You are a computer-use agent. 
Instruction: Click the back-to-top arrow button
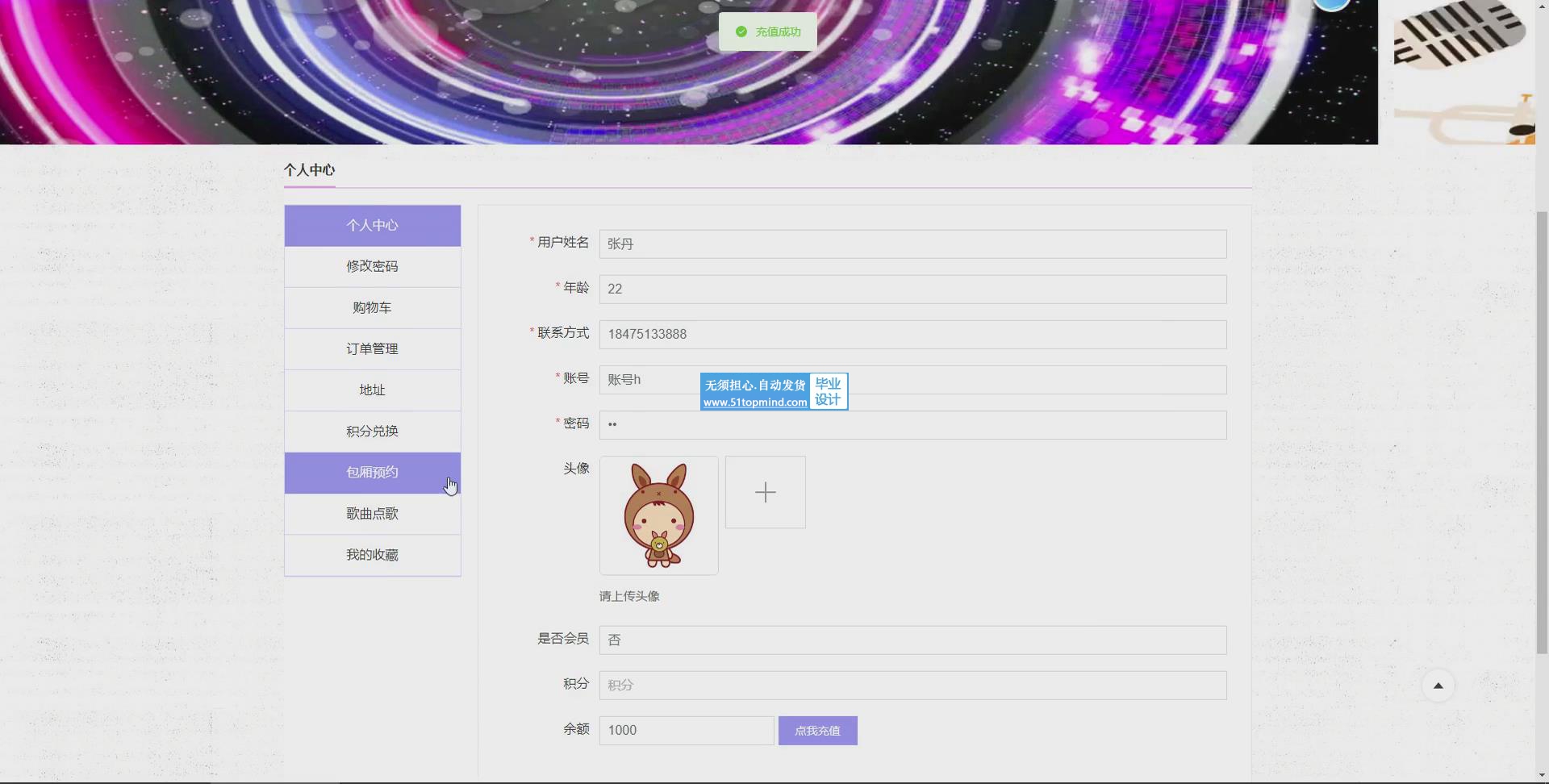pos(1438,686)
